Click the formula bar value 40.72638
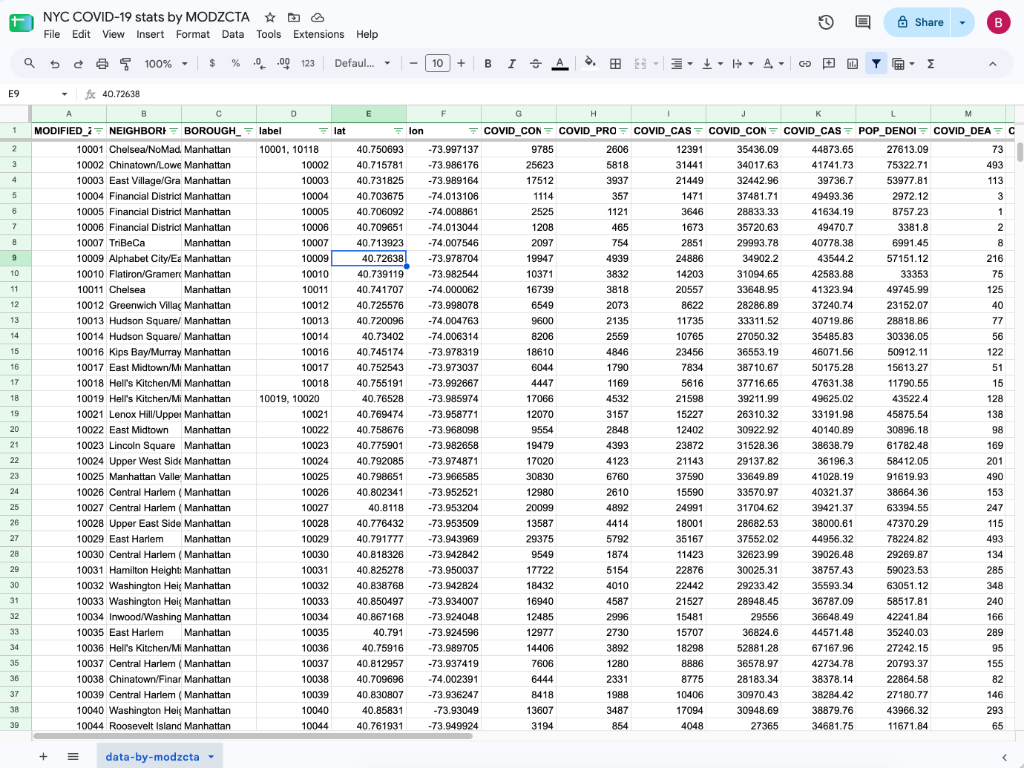 coord(121,93)
